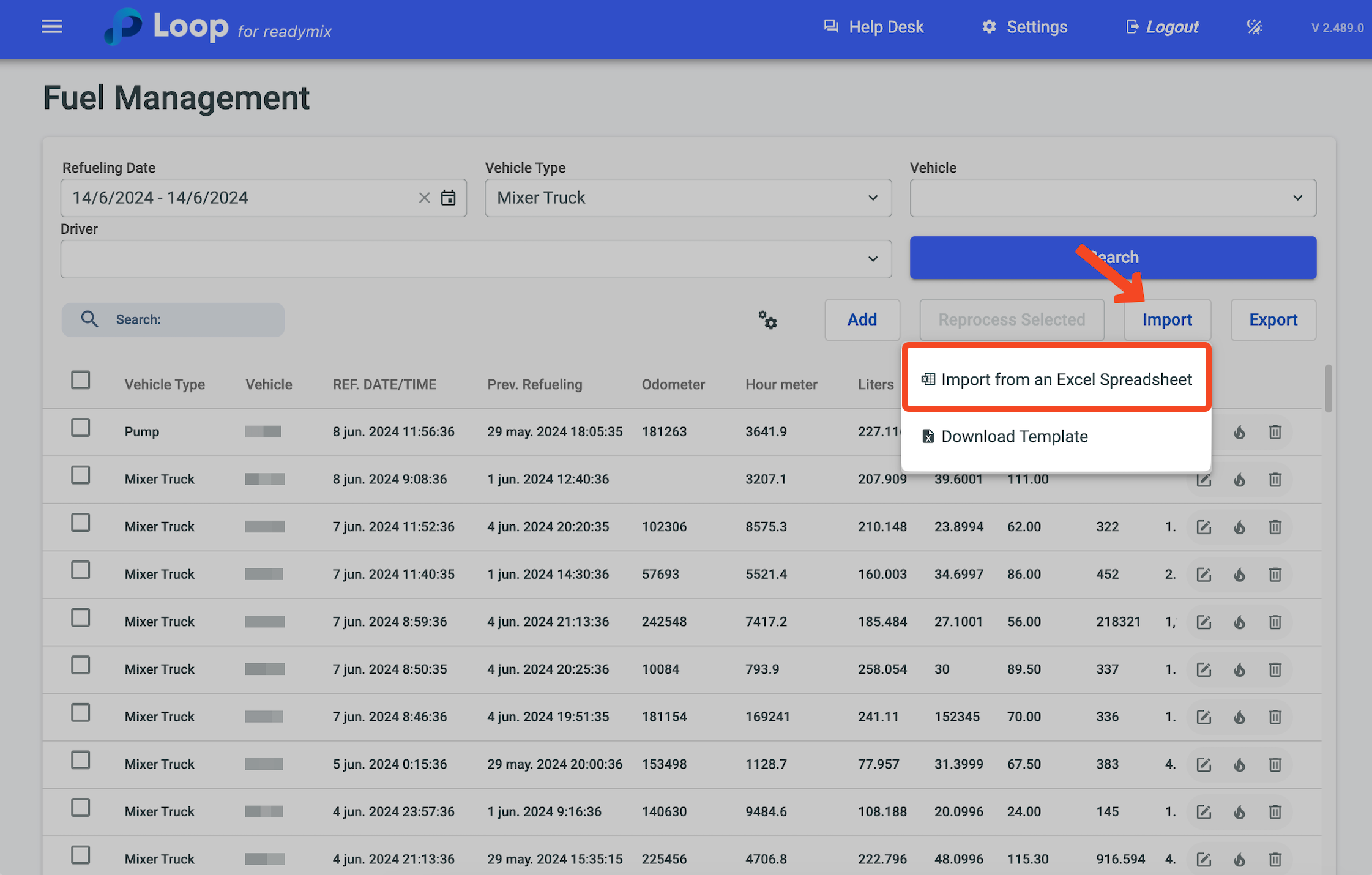This screenshot has height=875, width=1372.
Task: Check the Pump row checkbox
Action: [81, 428]
